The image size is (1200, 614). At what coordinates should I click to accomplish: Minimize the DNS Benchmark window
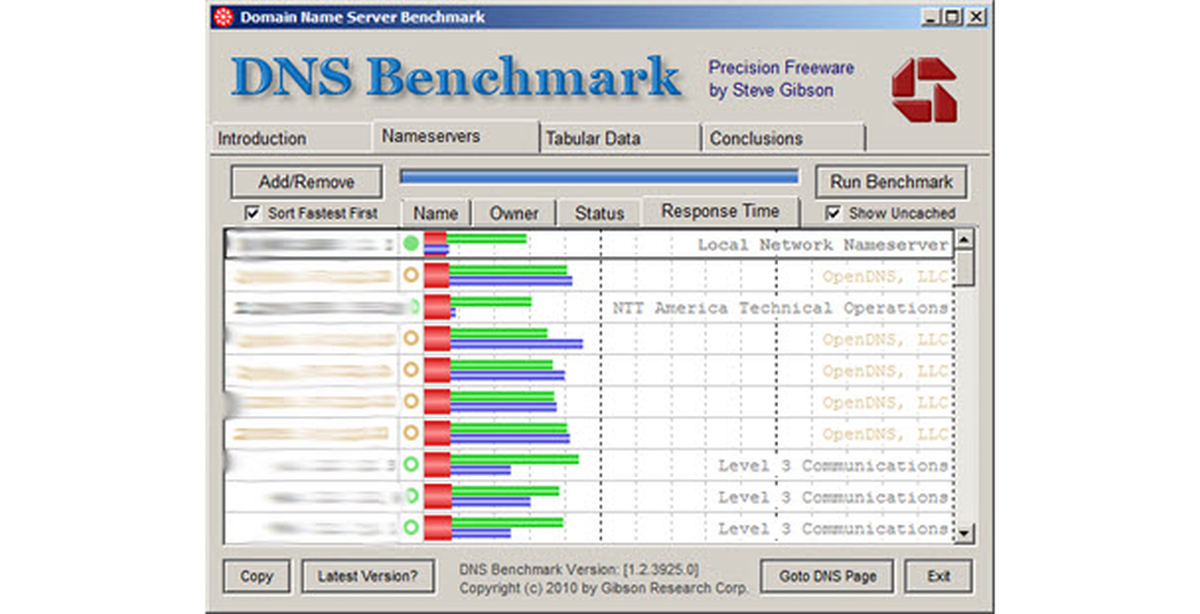(931, 17)
